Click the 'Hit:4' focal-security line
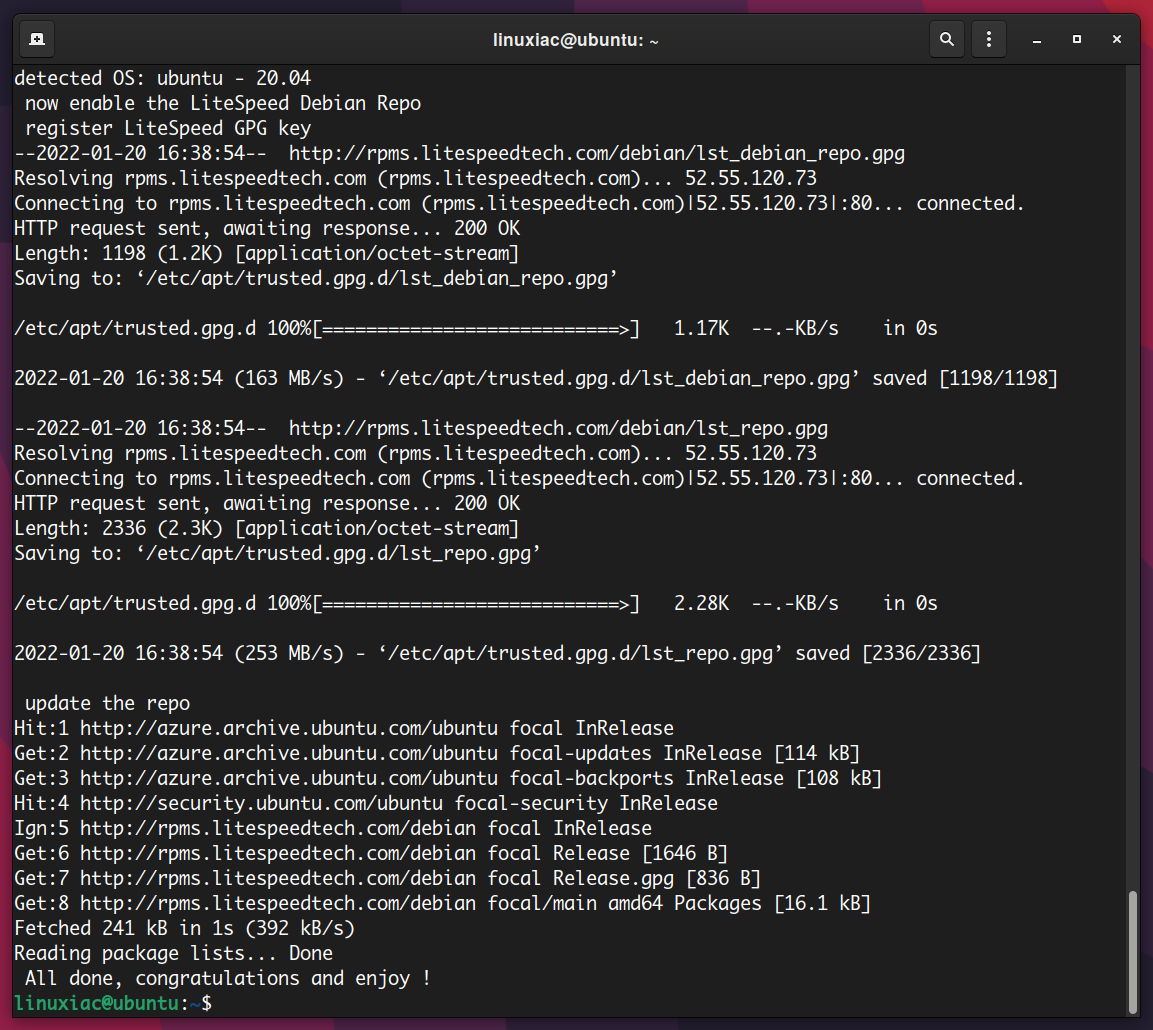This screenshot has width=1153, height=1030. tap(365, 803)
